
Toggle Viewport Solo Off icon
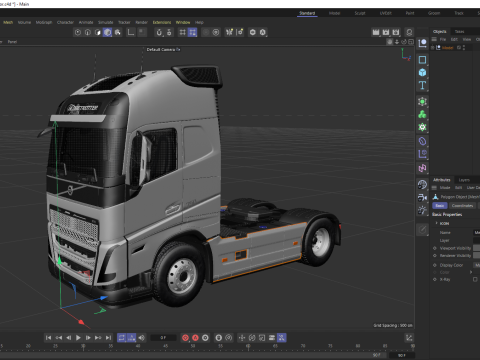point(253,32)
